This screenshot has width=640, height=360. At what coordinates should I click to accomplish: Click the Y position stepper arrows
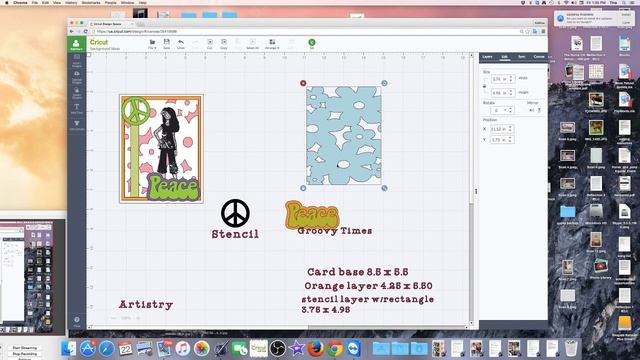tap(511, 140)
